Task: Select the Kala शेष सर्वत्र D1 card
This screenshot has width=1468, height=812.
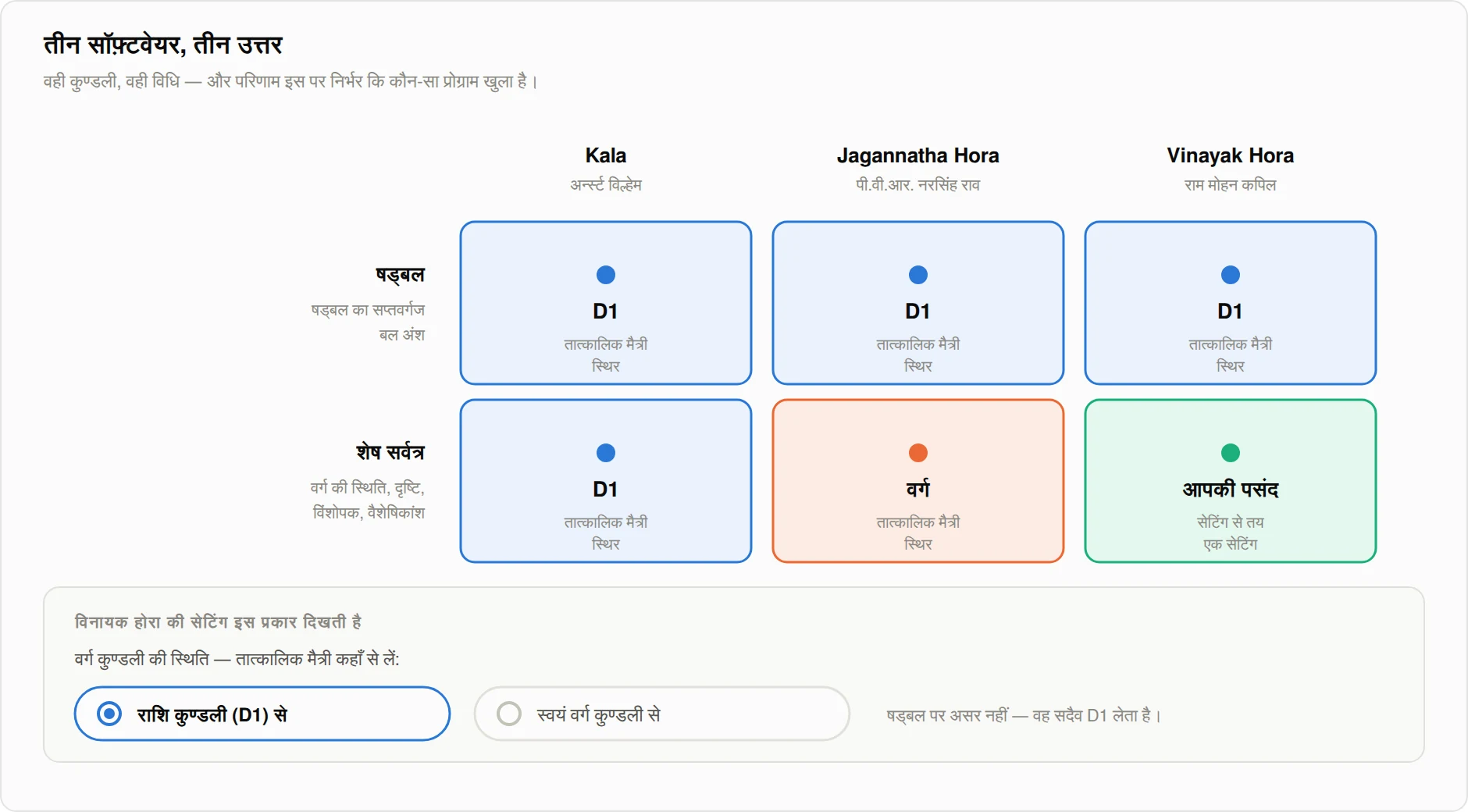Action: pos(606,481)
